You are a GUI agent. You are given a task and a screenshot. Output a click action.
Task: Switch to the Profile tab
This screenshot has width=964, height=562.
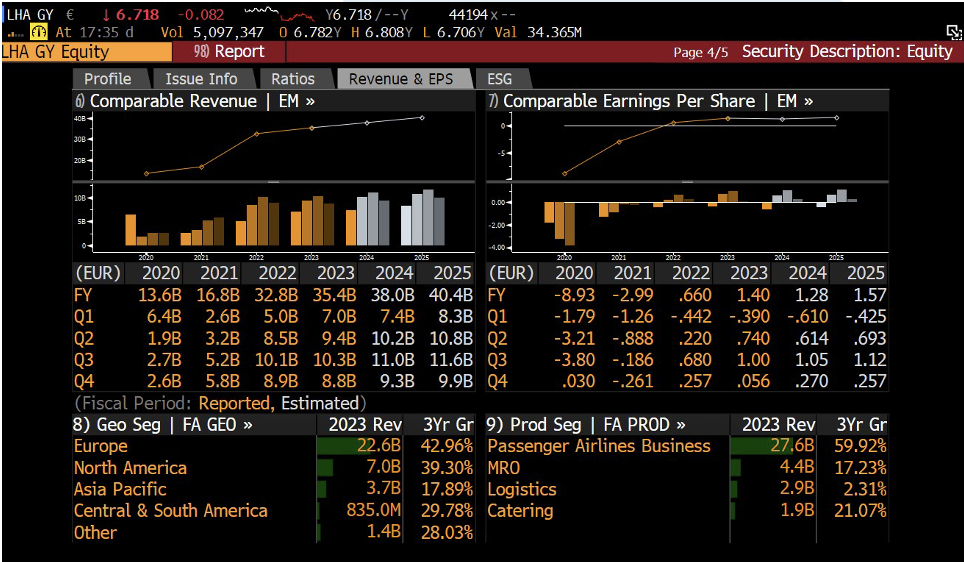click(x=108, y=79)
